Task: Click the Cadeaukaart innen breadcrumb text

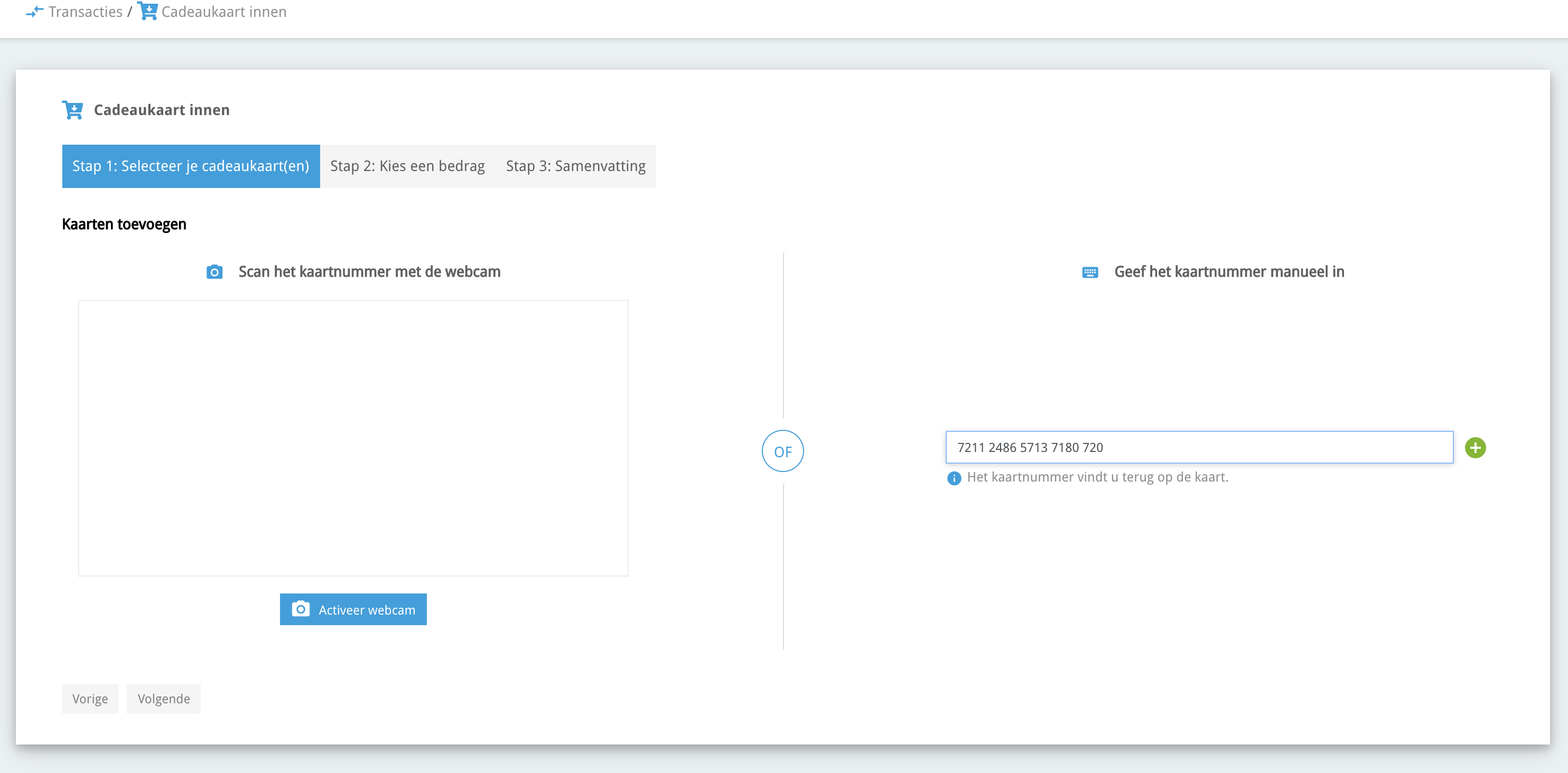Action: [223, 12]
